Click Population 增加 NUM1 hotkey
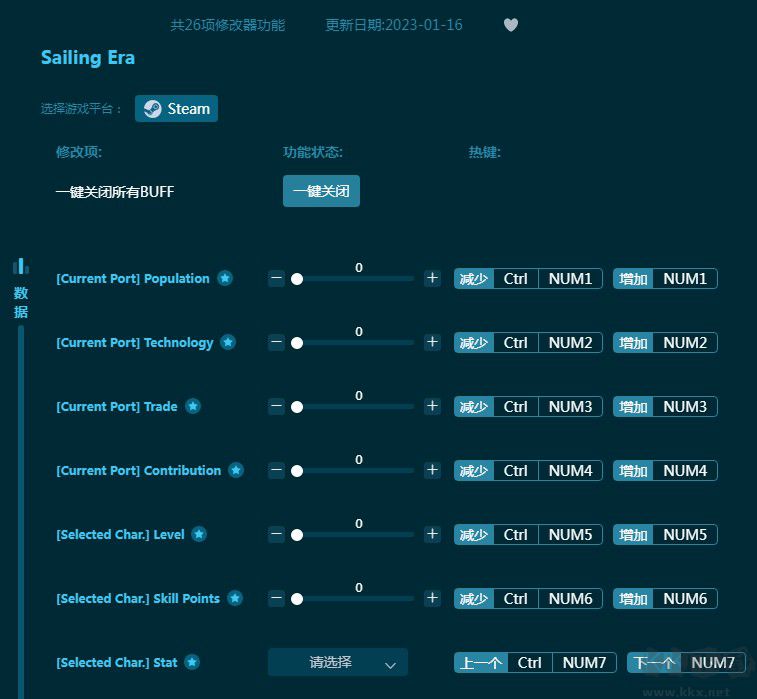 [x=665, y=279]
